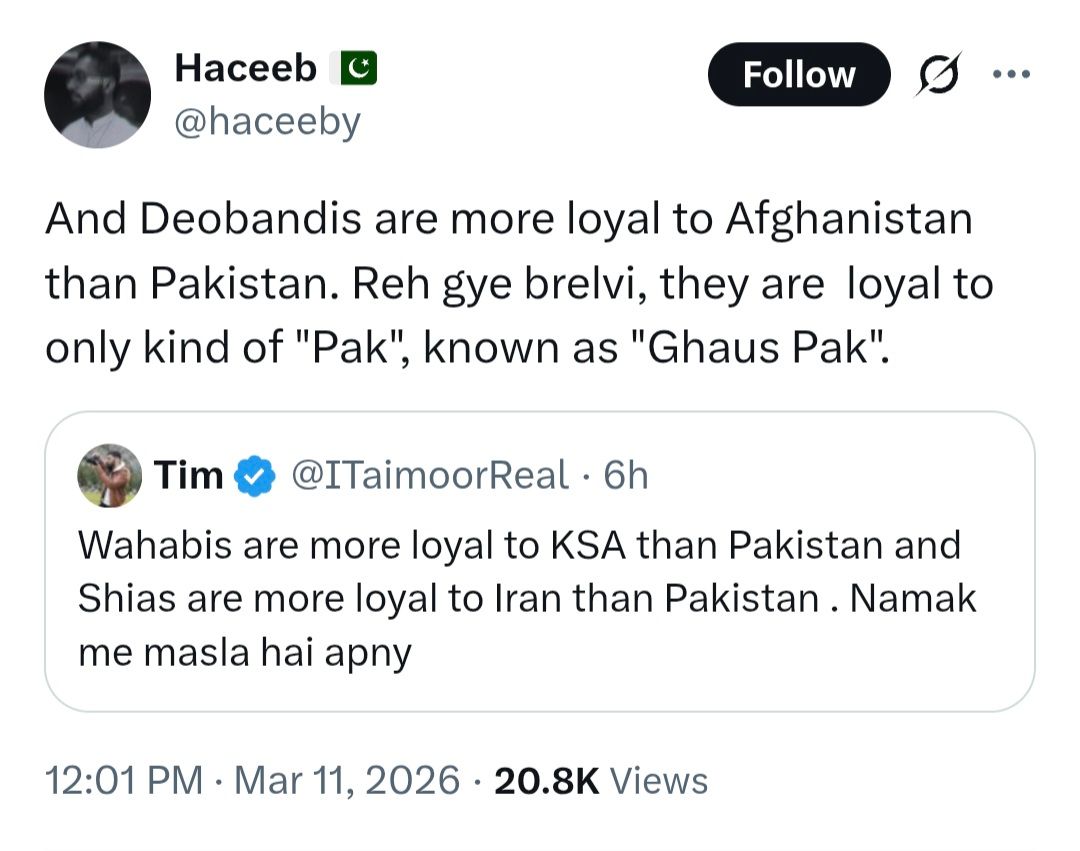This screenshot has height=851, width=1080.
Task: Click the 6h timestamp on quoted tweet
Action: (627, 476)
